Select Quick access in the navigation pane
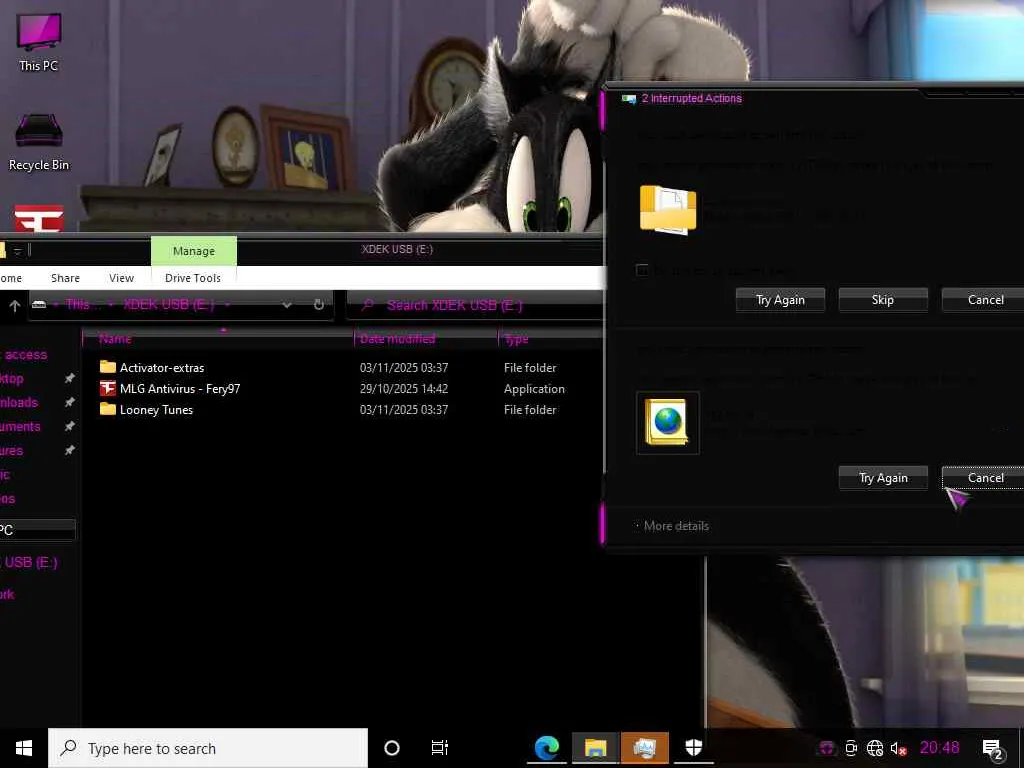 click(24, 355)
